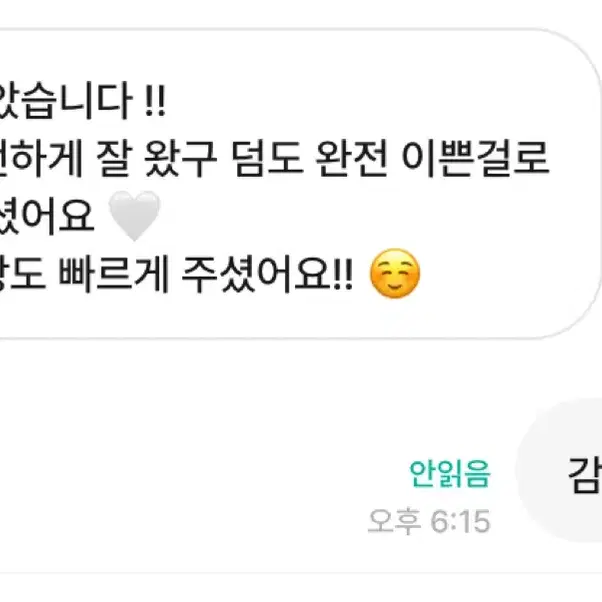602x602 pixels.
Task: Open the gray reply bubble starting with 감
Action: click(x=561, y=470)
